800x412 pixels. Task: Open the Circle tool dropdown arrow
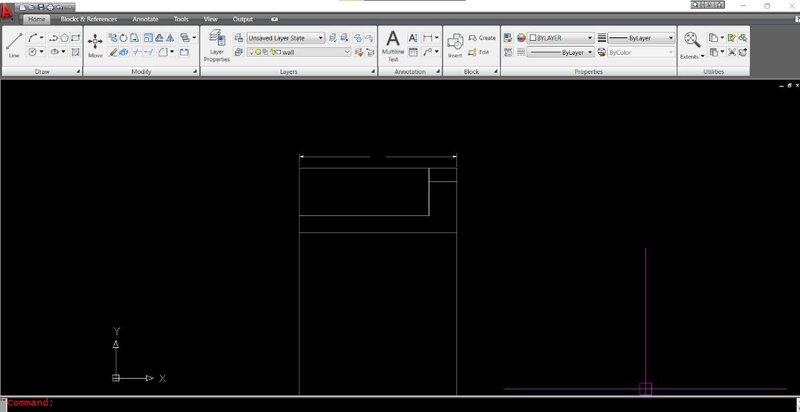pyautogui.click(x=41, y=52)
